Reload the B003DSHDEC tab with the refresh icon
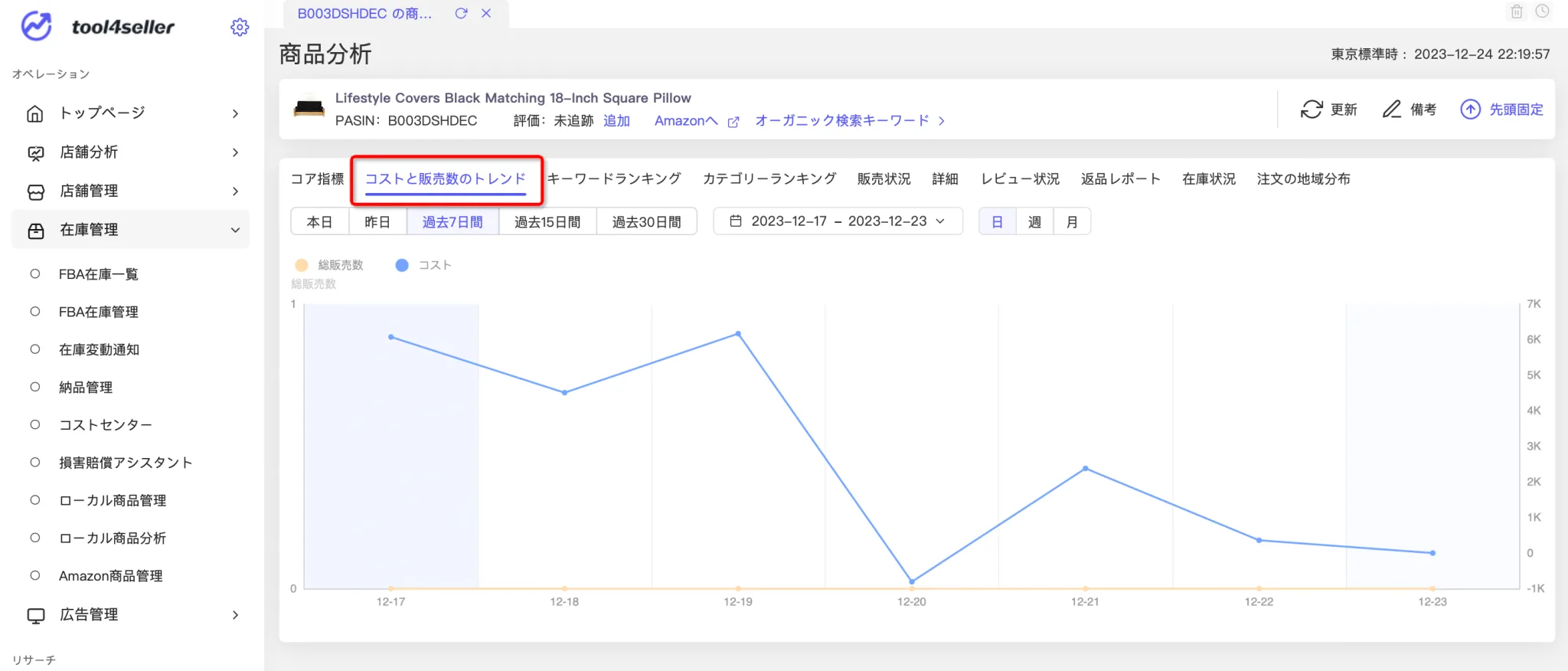 tap(461, 13)
